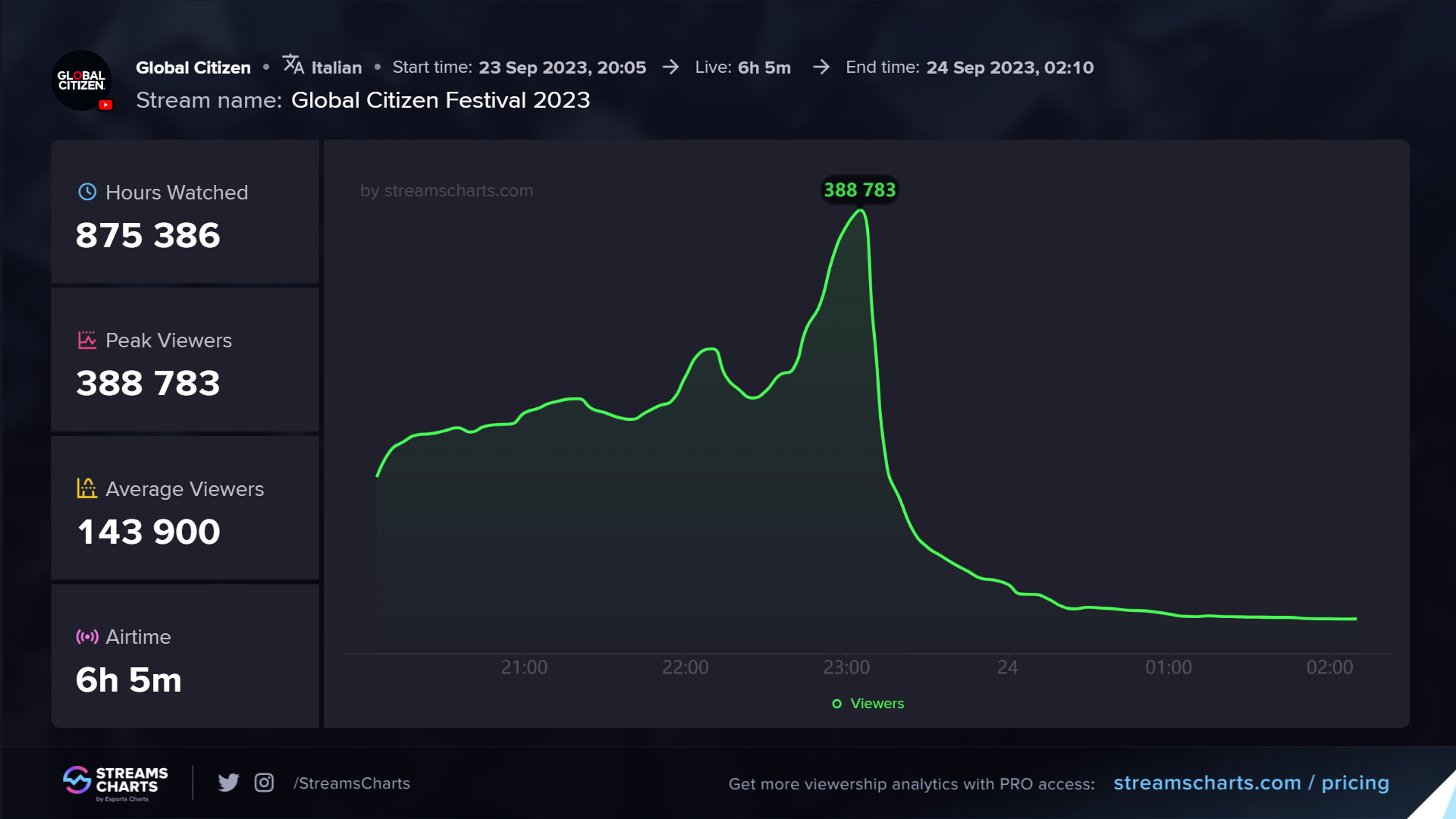
Task: Click the Hours Watched value 875 386
Action: (148, 235)
